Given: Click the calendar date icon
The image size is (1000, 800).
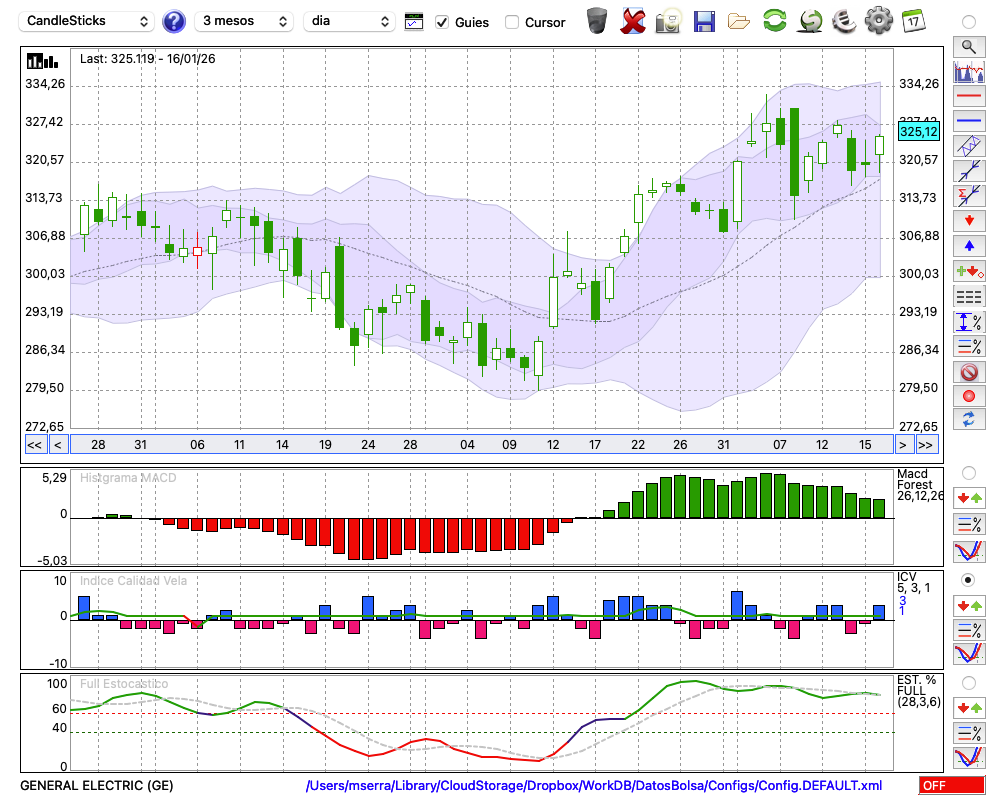Looking at the screenshot, I should (x=912, y=21).
